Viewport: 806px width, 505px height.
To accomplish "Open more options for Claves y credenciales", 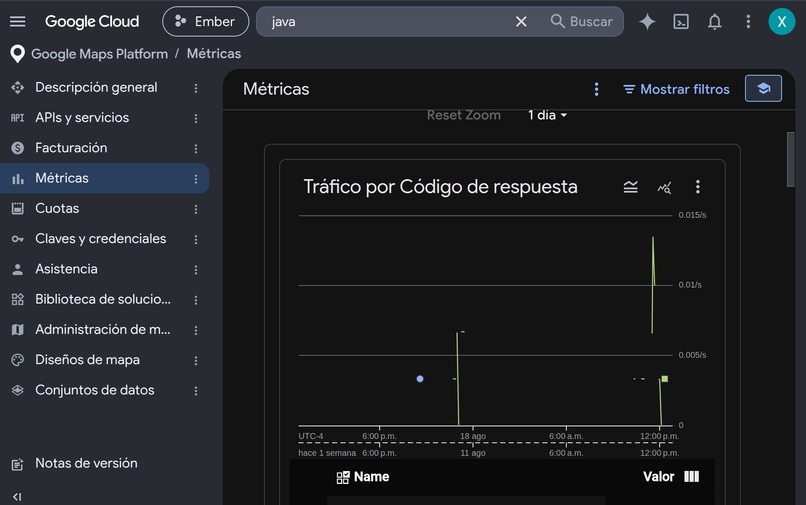I will point(196,240).
